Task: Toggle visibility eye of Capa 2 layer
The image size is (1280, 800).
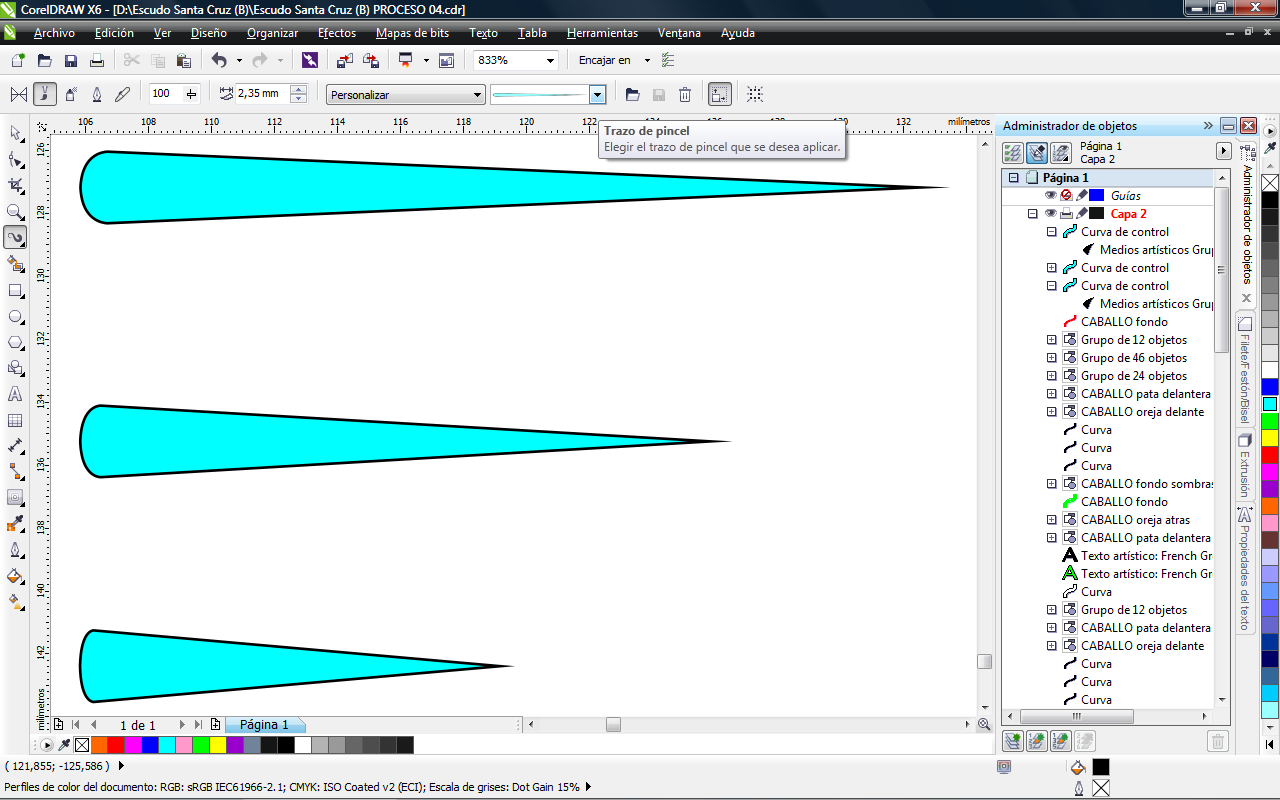Action: coord(1051,213)
